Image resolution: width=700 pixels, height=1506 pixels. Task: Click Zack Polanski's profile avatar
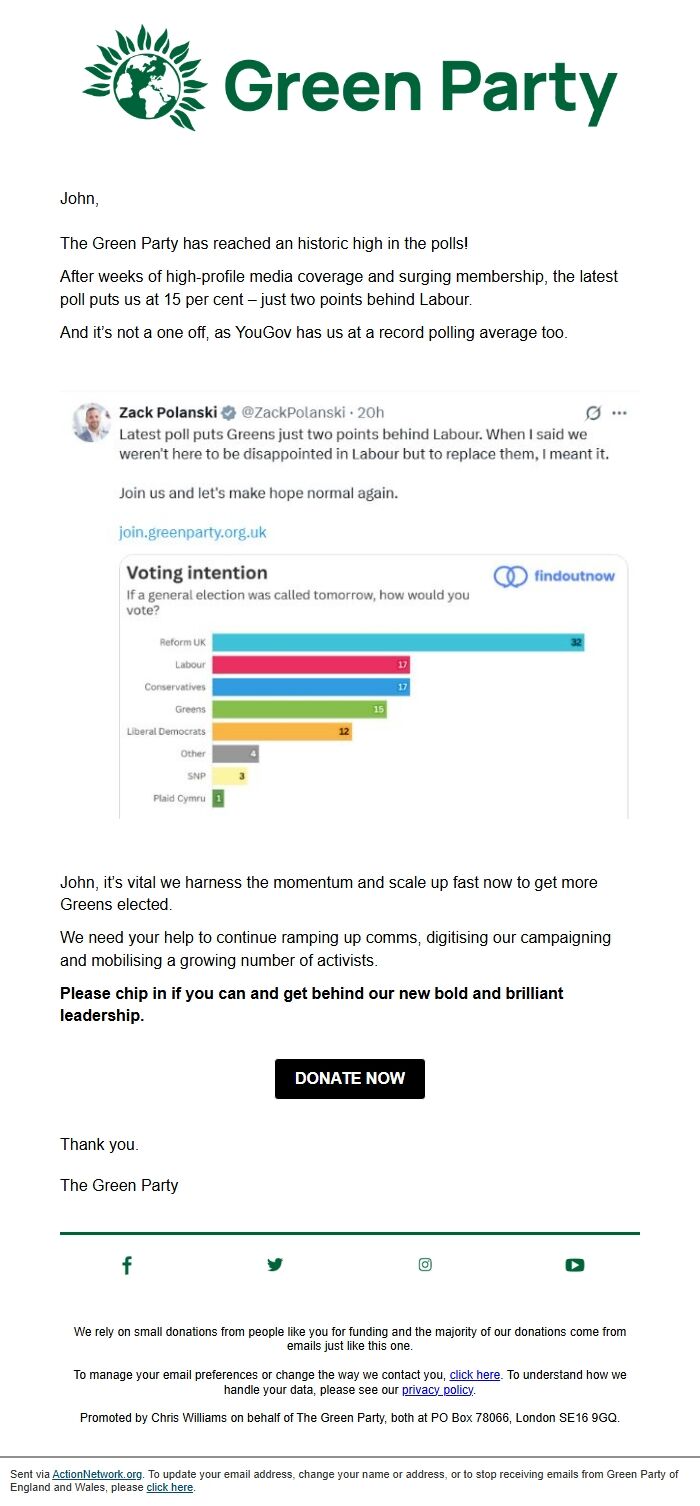pyautogui.click(x=91, y=421)
